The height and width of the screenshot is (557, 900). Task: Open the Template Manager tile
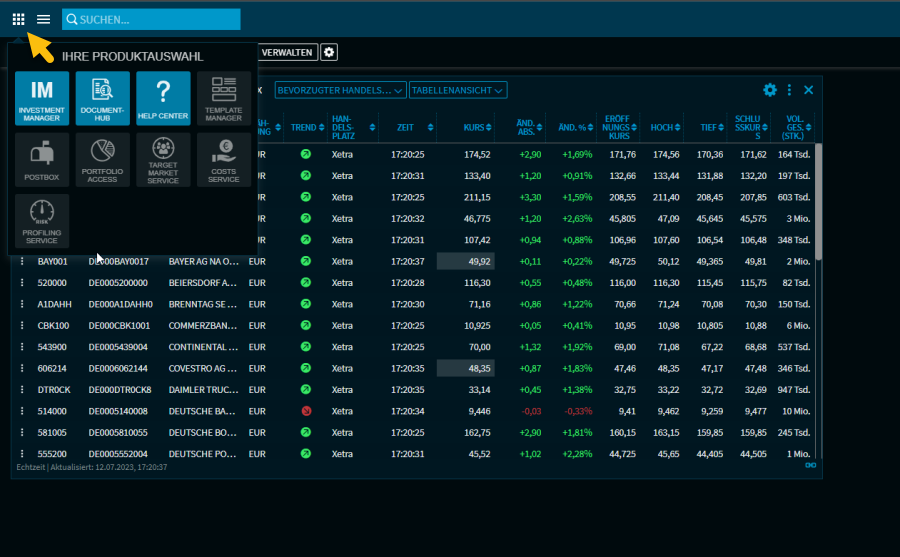pos(223,98)
